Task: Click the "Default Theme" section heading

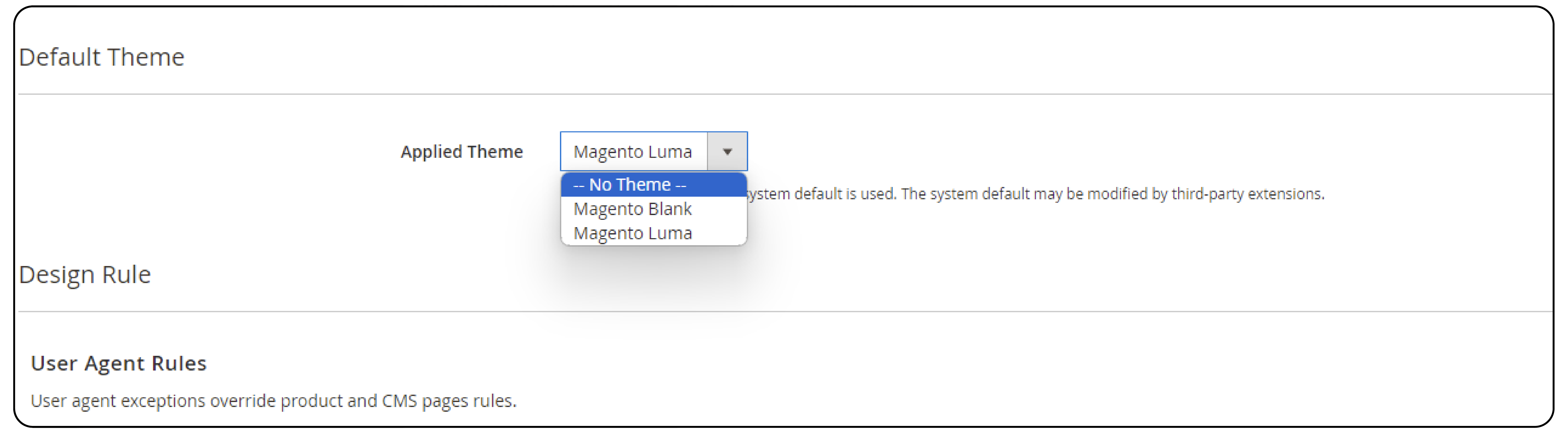Action: point(102,57)
